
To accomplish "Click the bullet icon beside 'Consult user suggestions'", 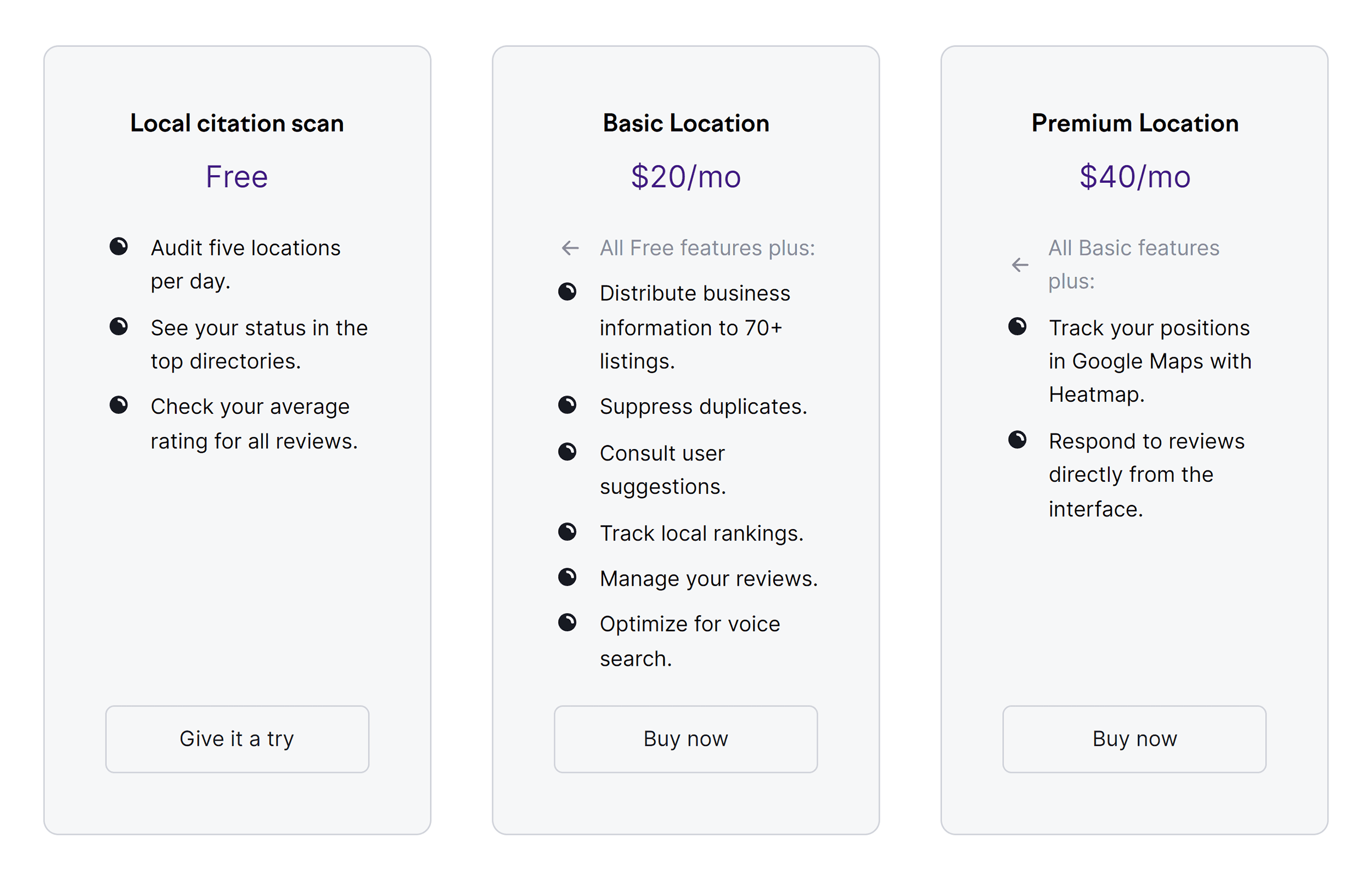I will pyautogui.click(x=568, y=452).
